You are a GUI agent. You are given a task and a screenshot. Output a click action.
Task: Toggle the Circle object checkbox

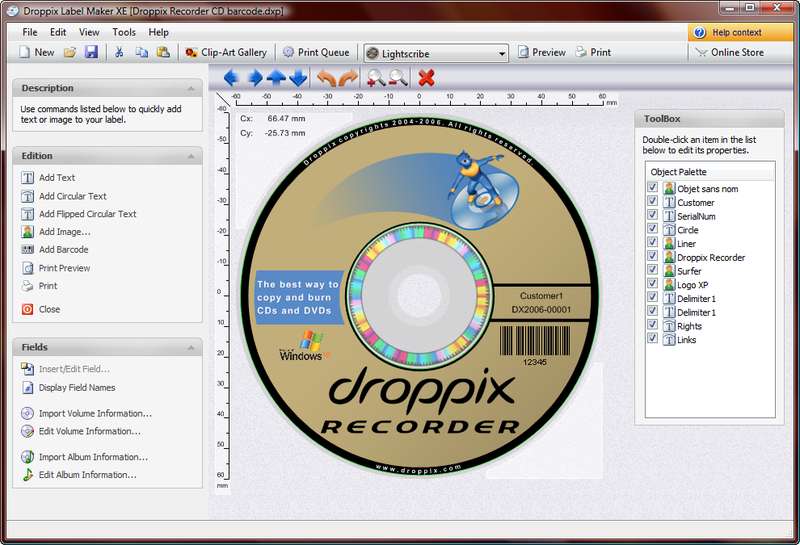[652, 228]
